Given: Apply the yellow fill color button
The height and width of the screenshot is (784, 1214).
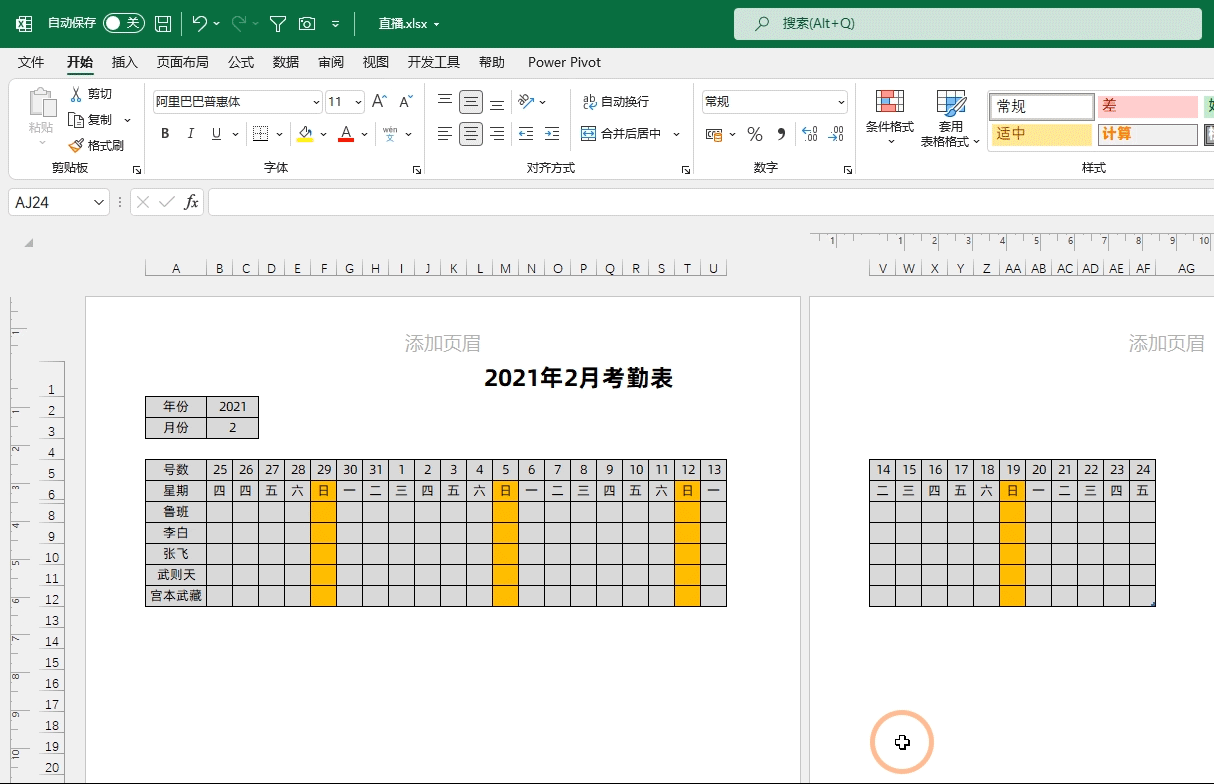Looking at the screenshot, I should [305, 134].
